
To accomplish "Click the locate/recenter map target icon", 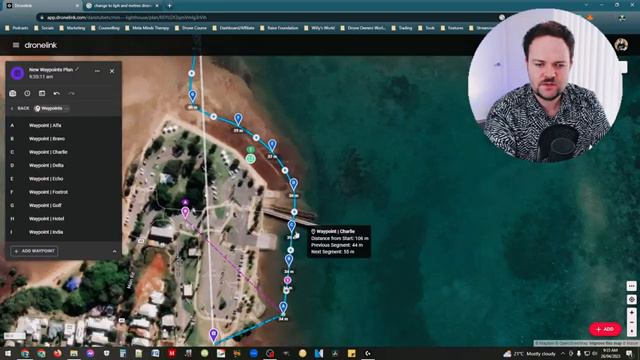I will click(631, 300).
